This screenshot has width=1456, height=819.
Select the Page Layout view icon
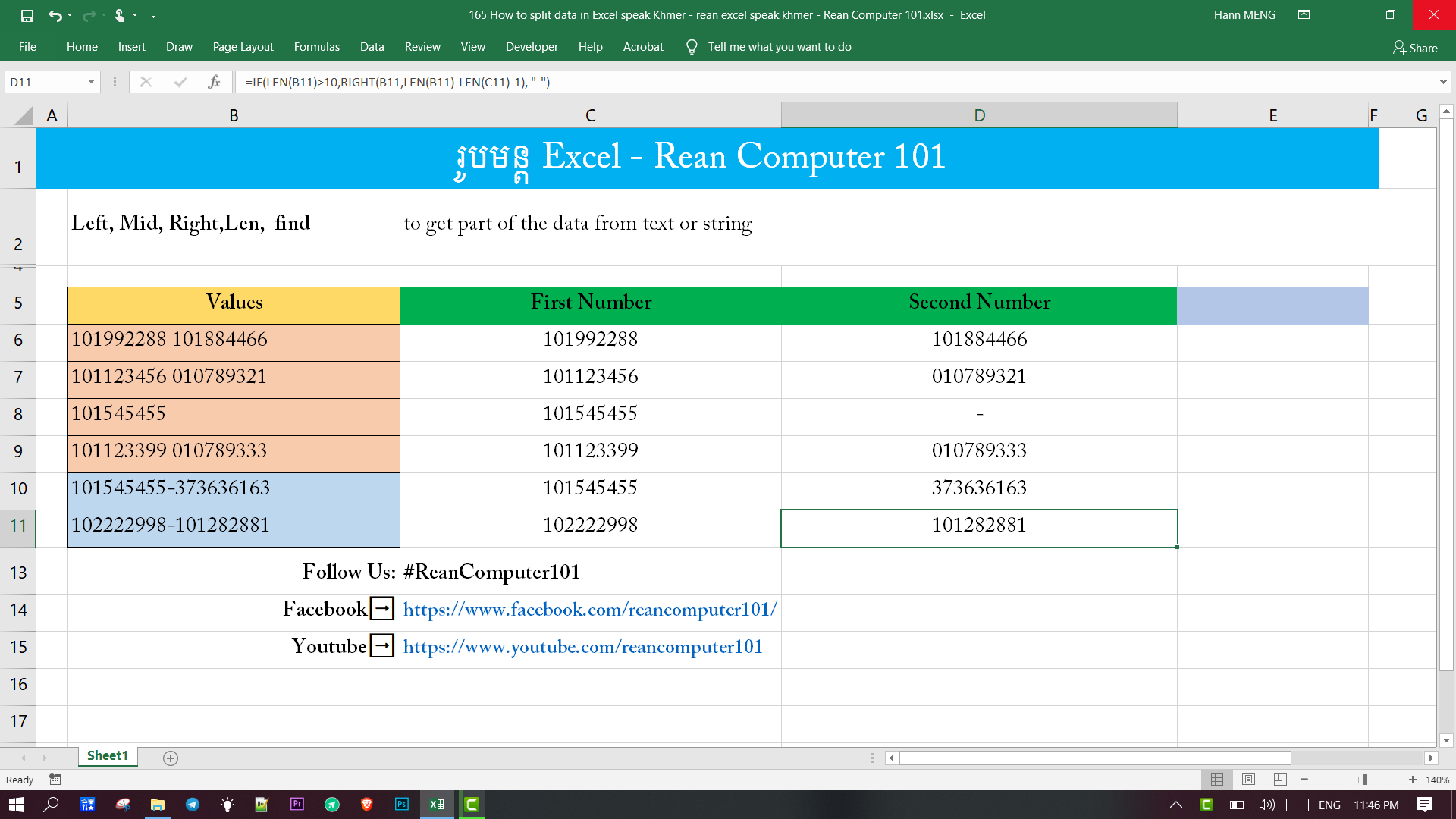[1248, 780]
